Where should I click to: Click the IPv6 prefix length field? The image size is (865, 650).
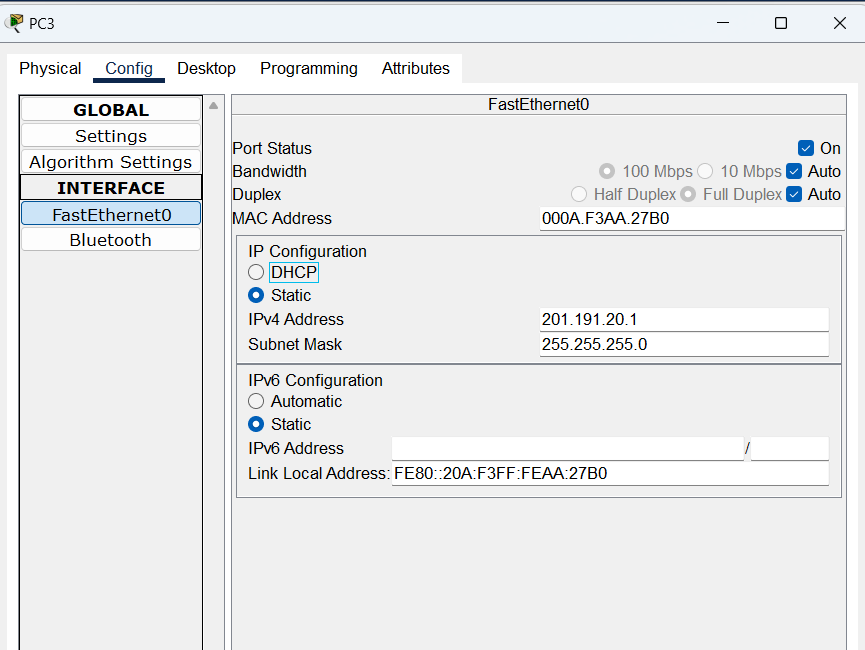coord(789,449)
